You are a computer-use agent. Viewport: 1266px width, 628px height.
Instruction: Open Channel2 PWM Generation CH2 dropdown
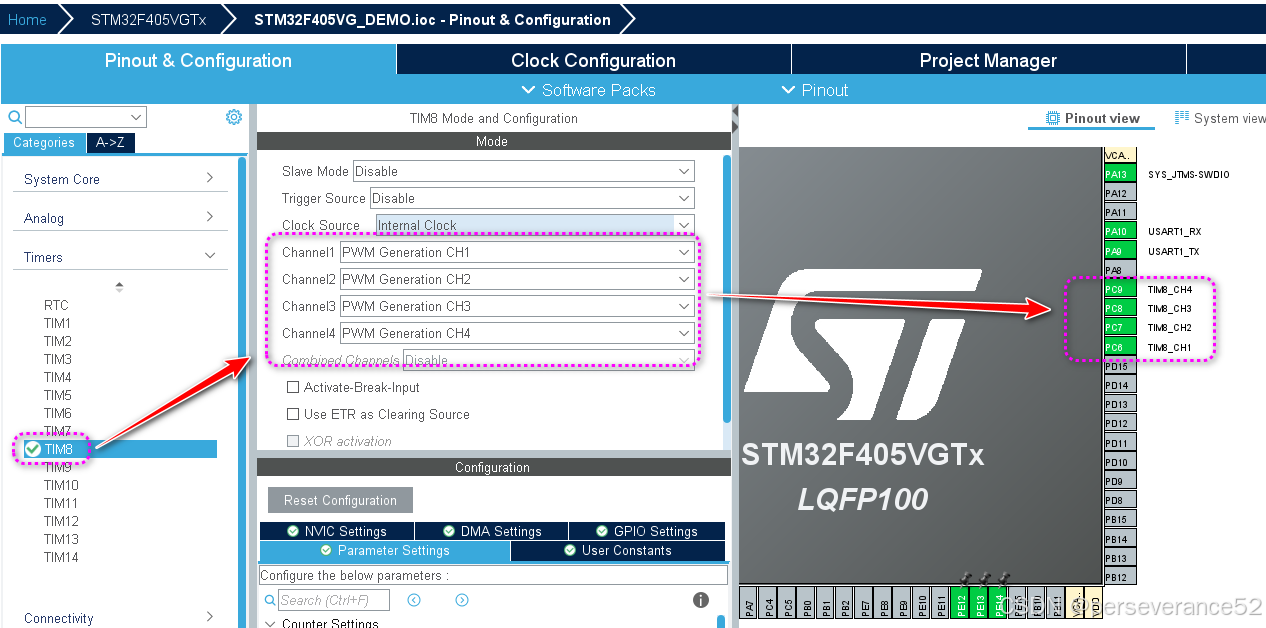coord(517,279)
